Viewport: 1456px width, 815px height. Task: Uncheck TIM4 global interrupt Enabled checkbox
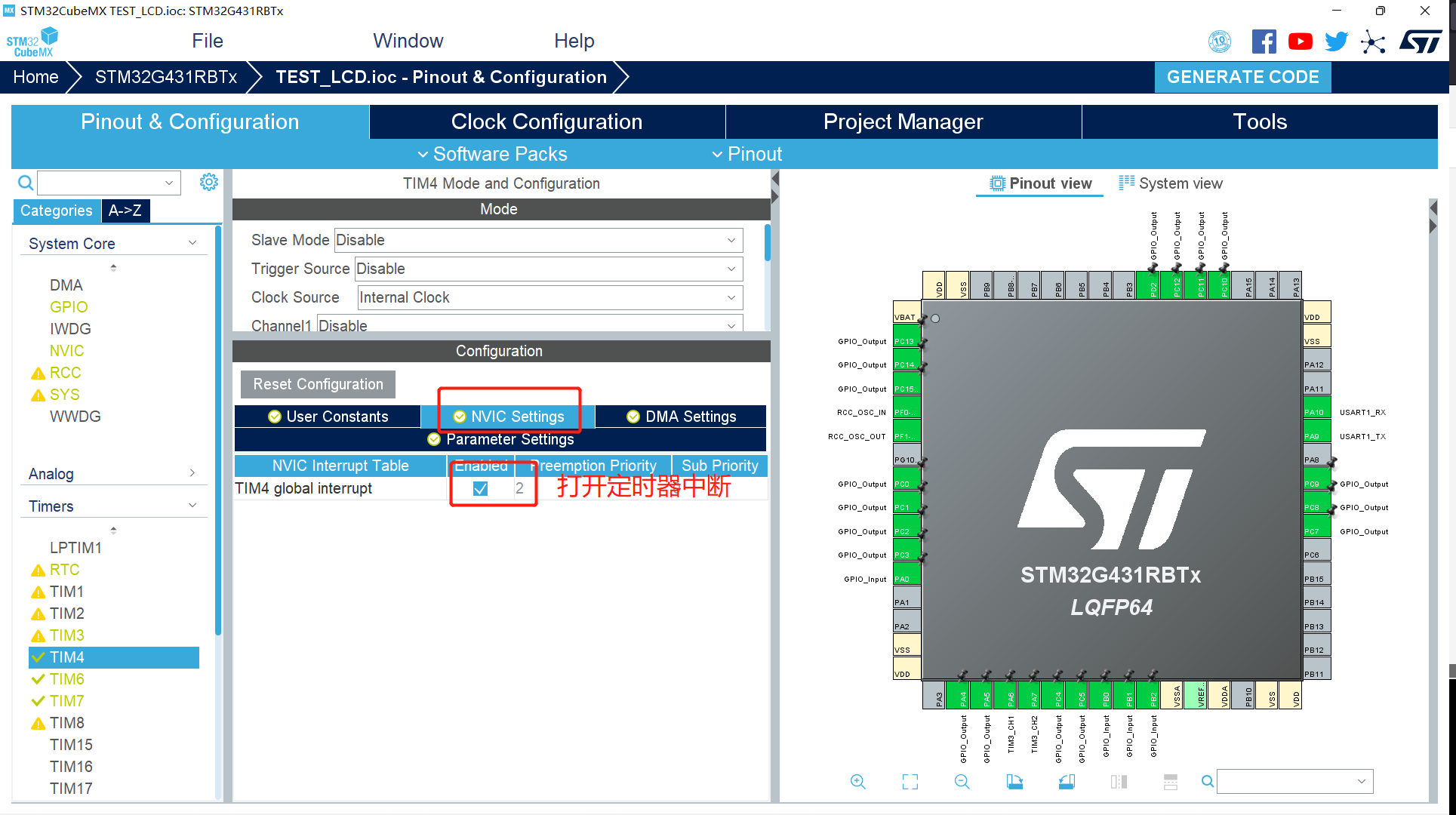point(480,488)
